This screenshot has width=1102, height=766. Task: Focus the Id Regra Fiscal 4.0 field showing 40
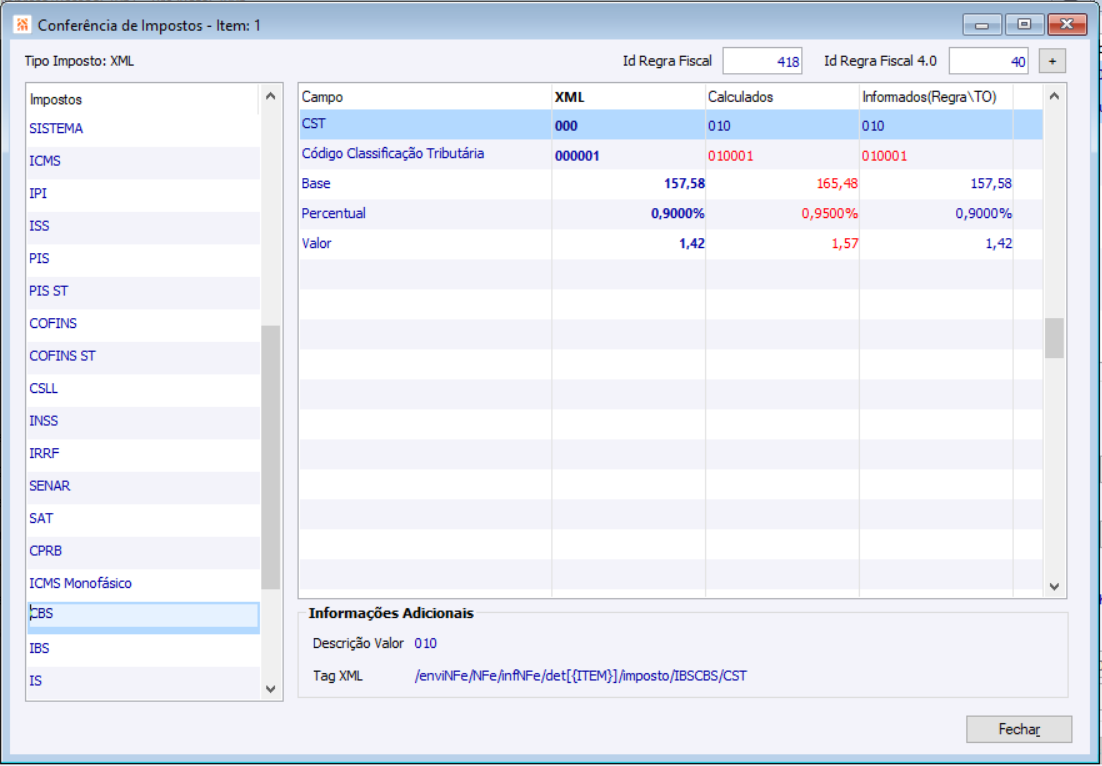pyautogui.click(x=988, y=61)
